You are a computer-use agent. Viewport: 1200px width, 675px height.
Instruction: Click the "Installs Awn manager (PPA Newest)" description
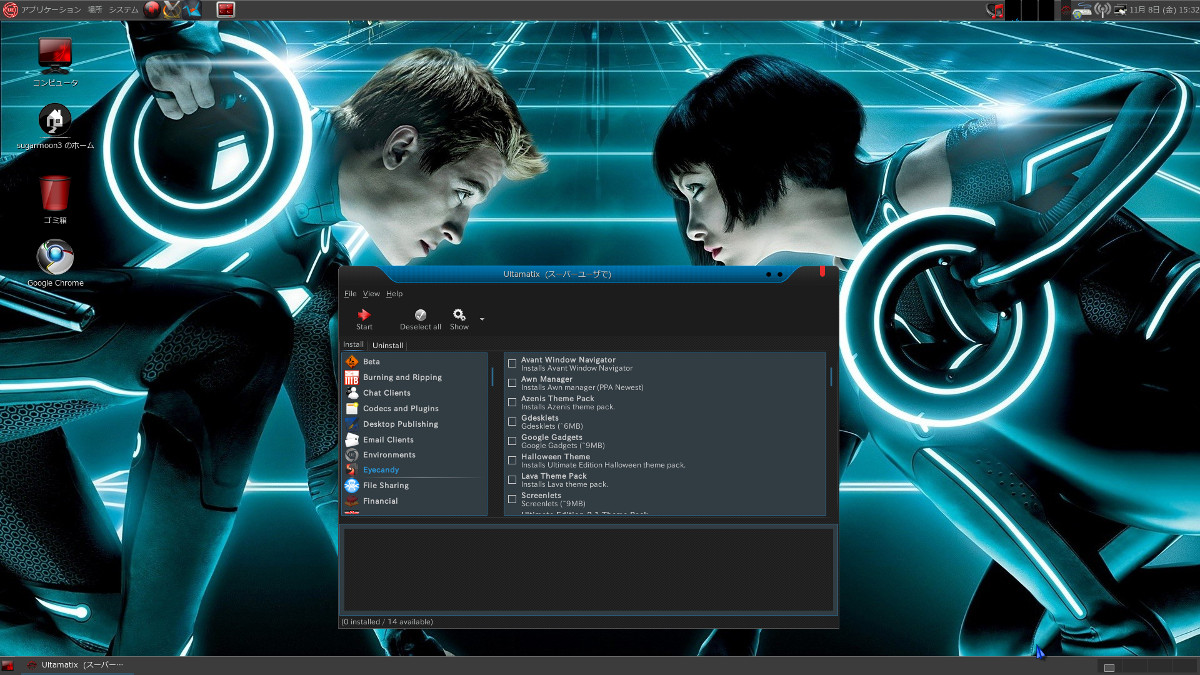coord(582,388)
